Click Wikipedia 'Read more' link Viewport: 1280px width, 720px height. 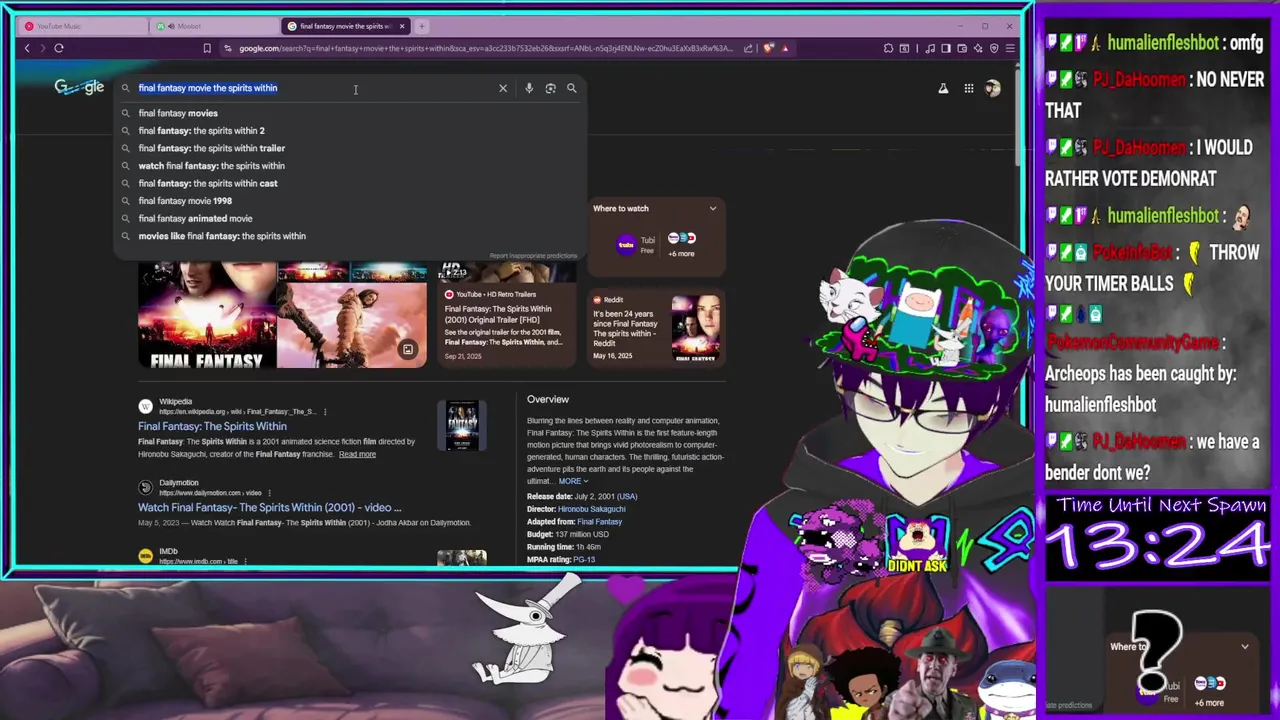pos(357,454)
